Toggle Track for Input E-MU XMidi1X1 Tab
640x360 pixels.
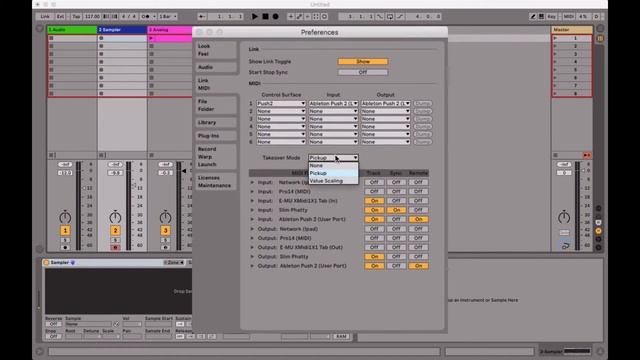(x=374, y=201)
